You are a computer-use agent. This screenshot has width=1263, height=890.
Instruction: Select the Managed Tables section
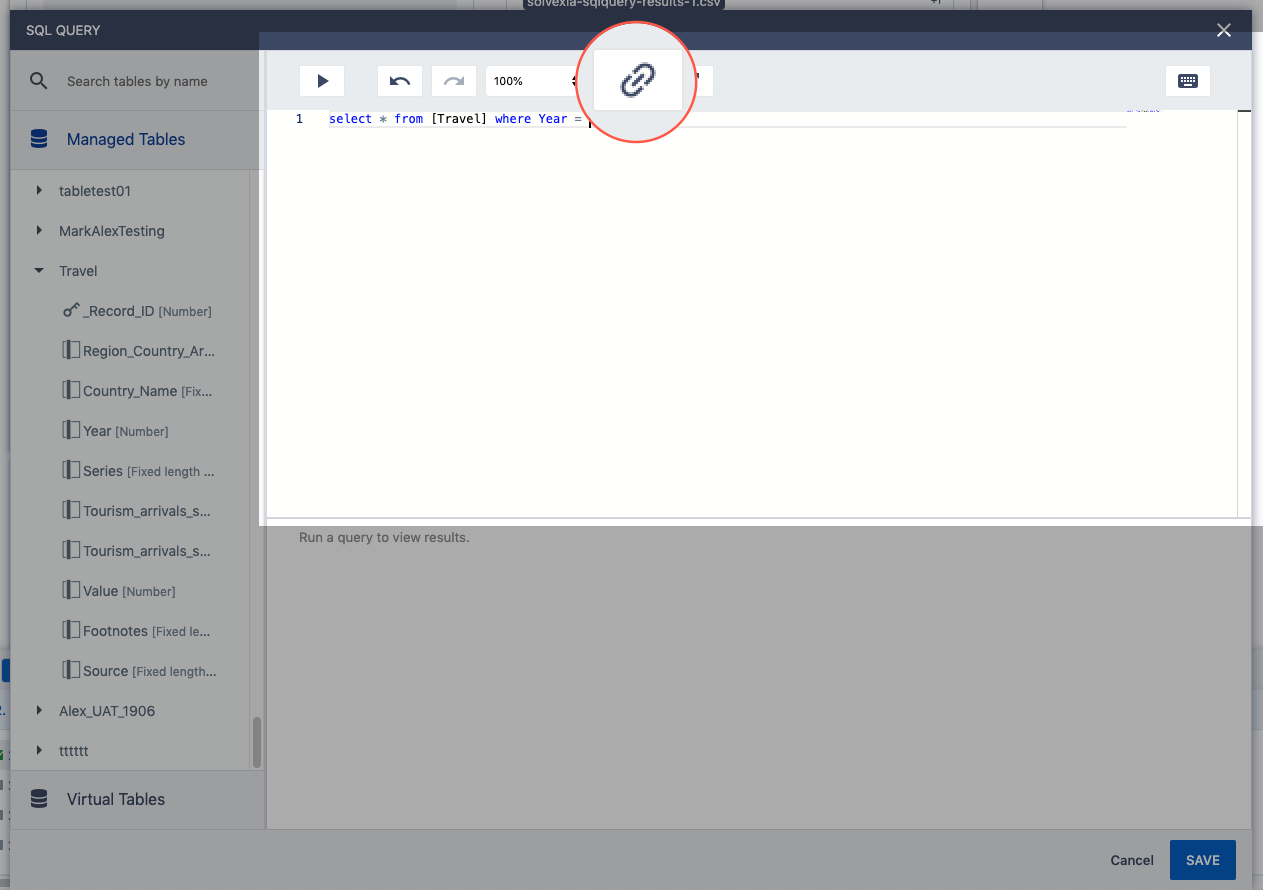(x=126, y=140)
